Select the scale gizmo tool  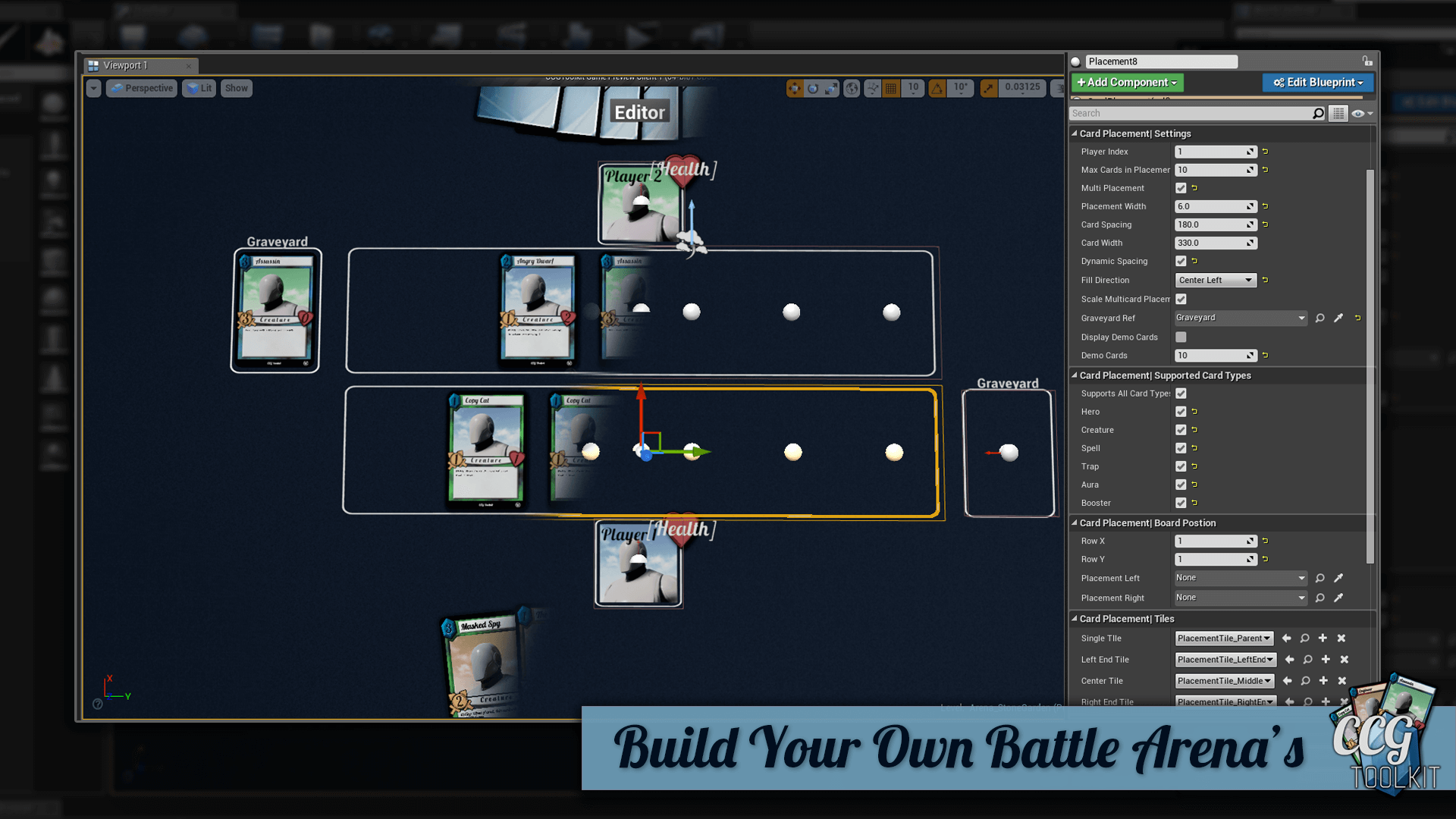[x=831, y=89]
